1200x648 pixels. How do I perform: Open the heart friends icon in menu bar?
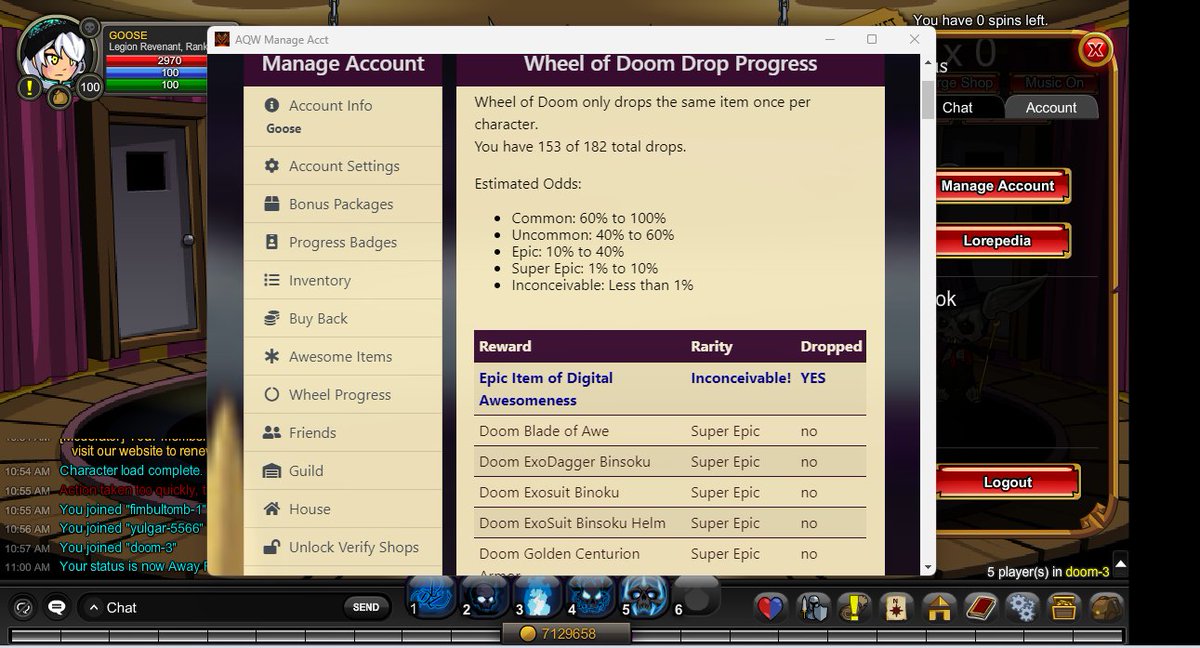tap(770, 607)
